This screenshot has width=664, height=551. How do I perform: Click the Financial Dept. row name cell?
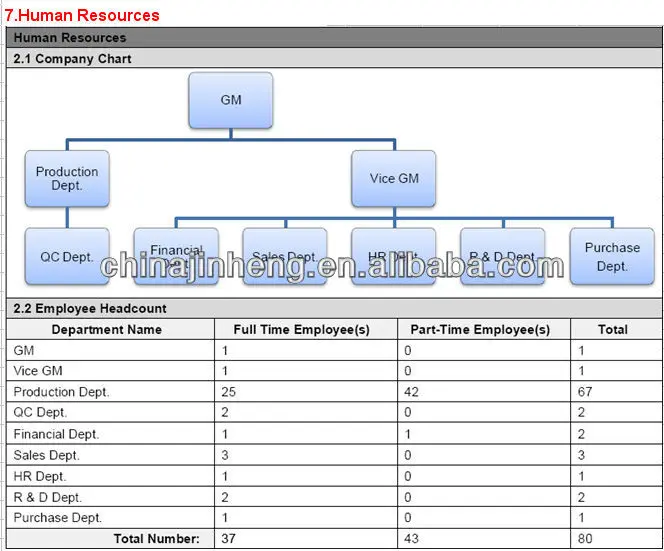pos(56,434)
